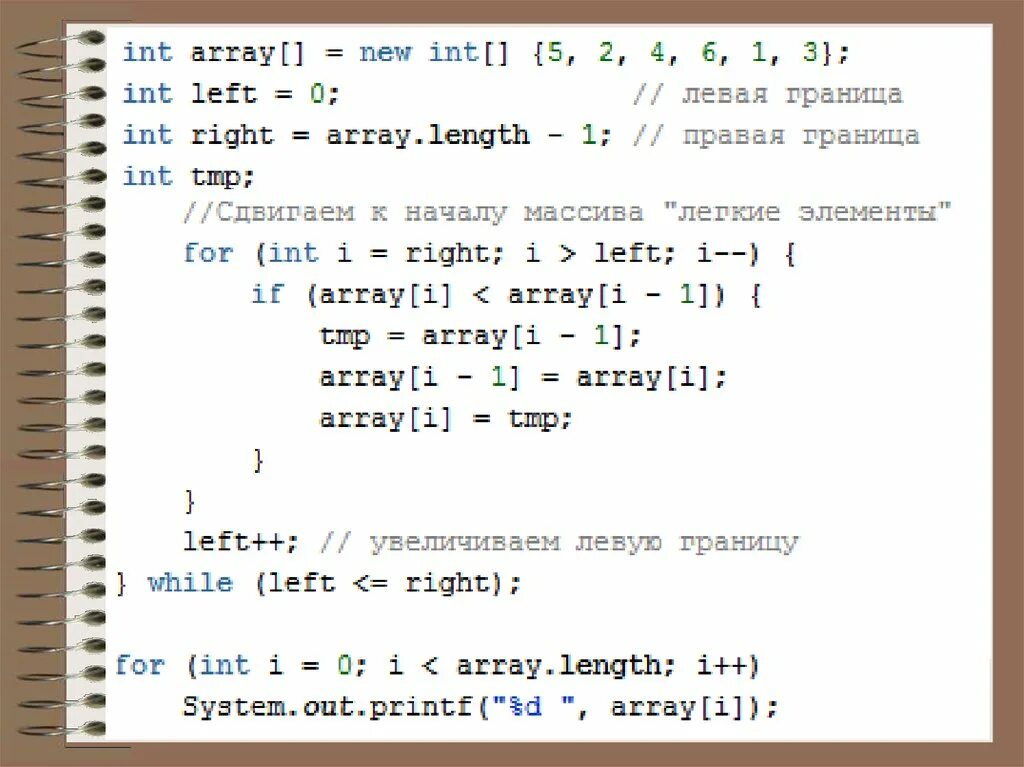This screenshot has width=1024, height=767.
Task: Select the line 'array[i - 1] = array[i];'
Action: pos(522,377)
